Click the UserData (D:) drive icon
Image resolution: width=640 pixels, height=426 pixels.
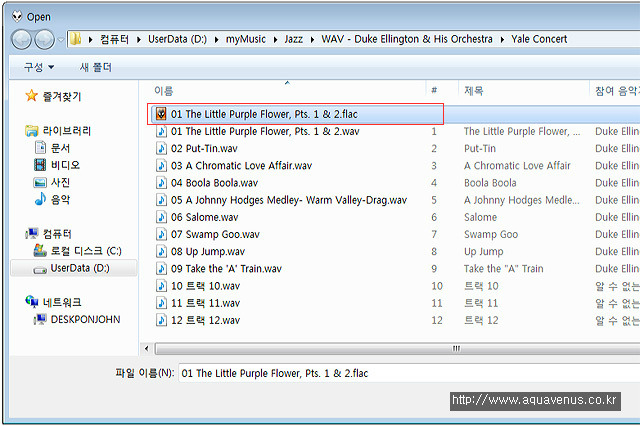pyautogui.click(x=40, y=269)
